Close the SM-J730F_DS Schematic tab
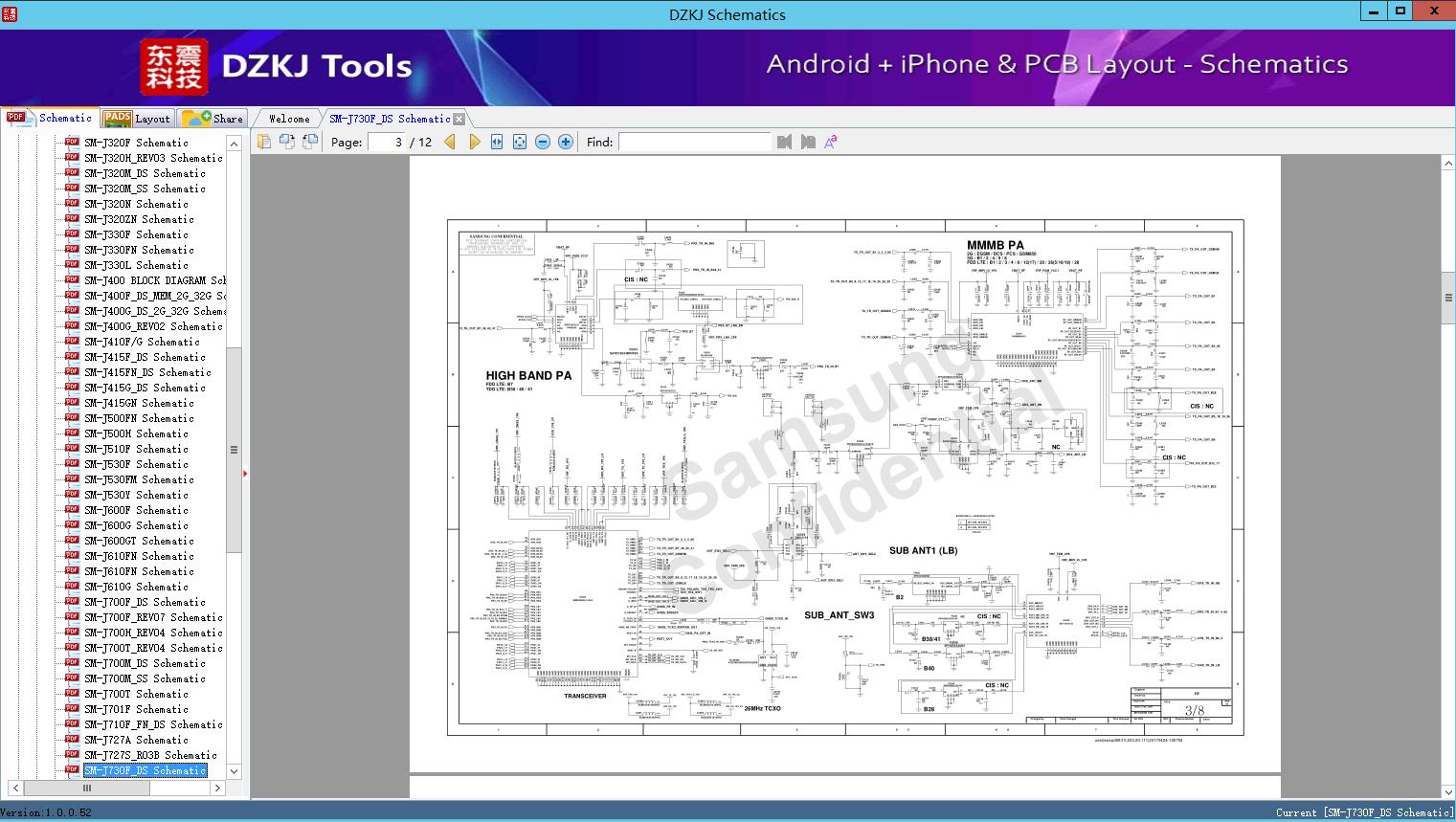 [x=459, y=119]
